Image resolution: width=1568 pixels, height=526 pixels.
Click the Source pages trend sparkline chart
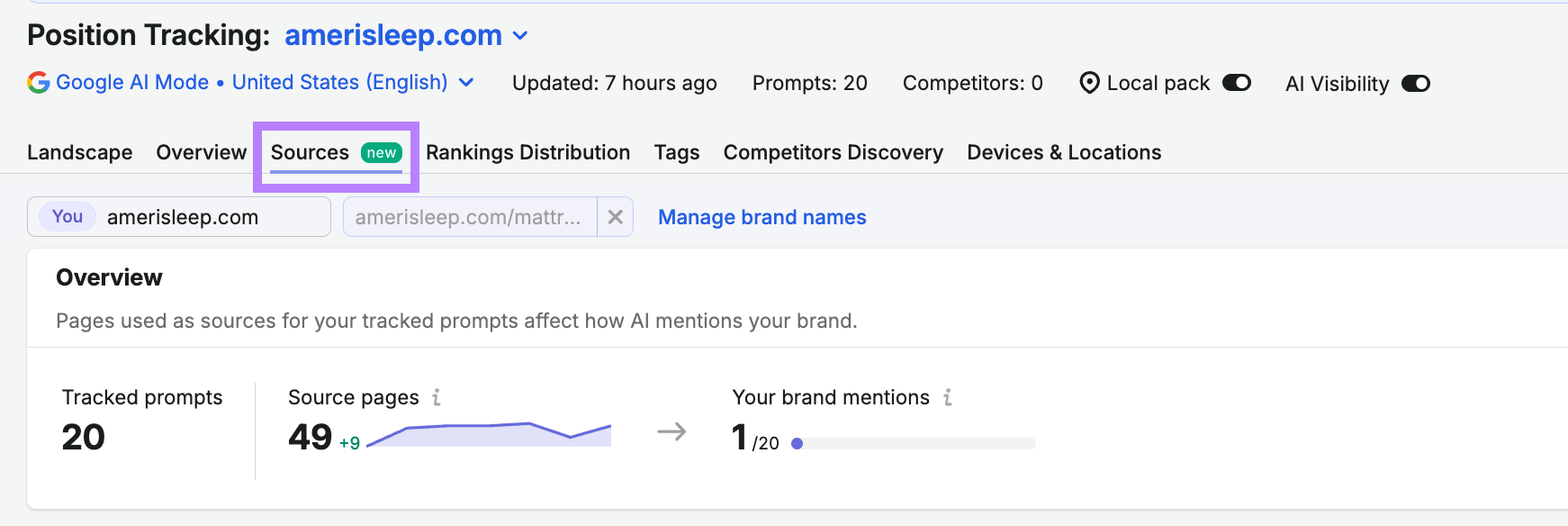coord(490,434)
